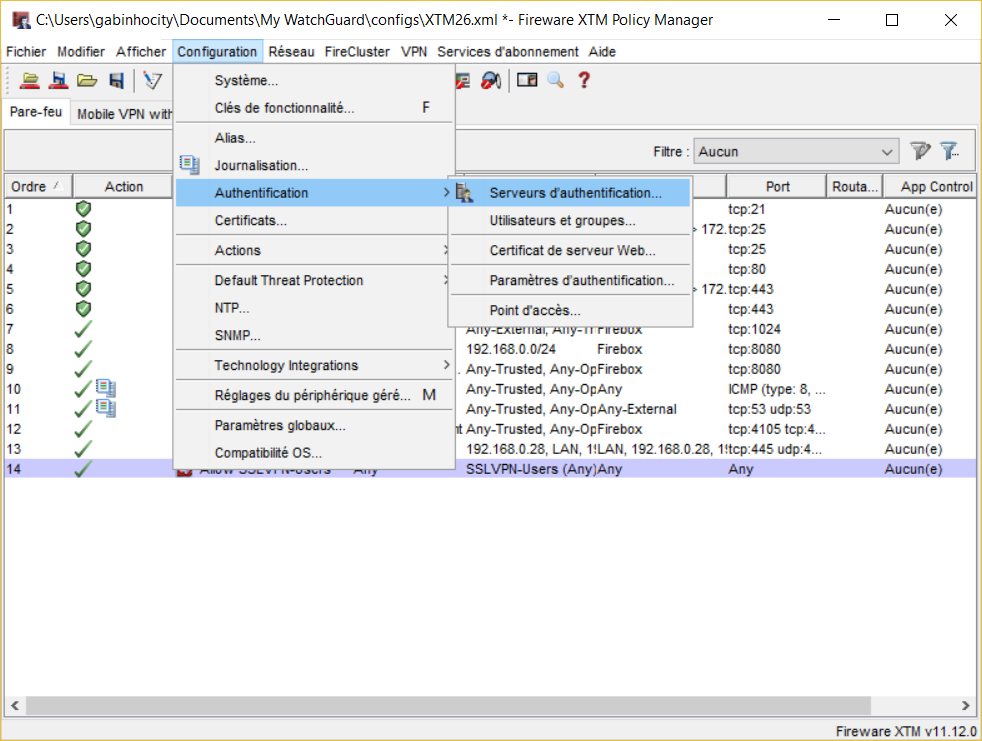The image size is (982, 741).
Task: Click the Open from Firebox toolbar icon
Action: tap(29, 80)
